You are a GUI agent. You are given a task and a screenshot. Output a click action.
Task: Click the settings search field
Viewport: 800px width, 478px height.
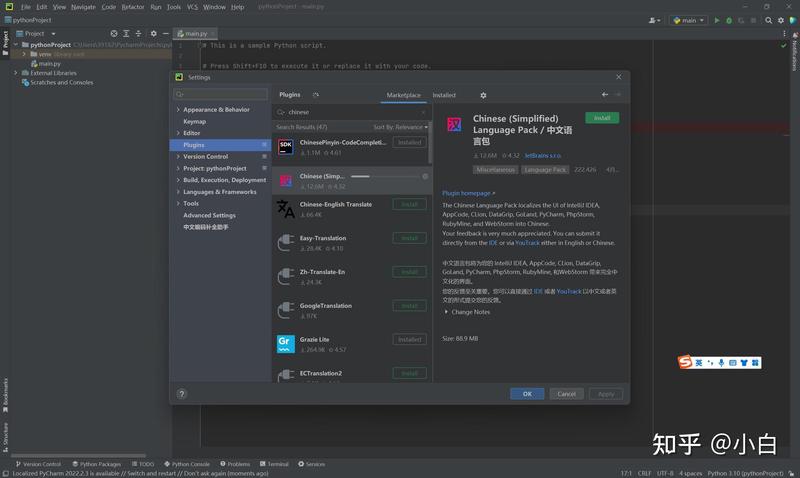click(x=220, y=94)
